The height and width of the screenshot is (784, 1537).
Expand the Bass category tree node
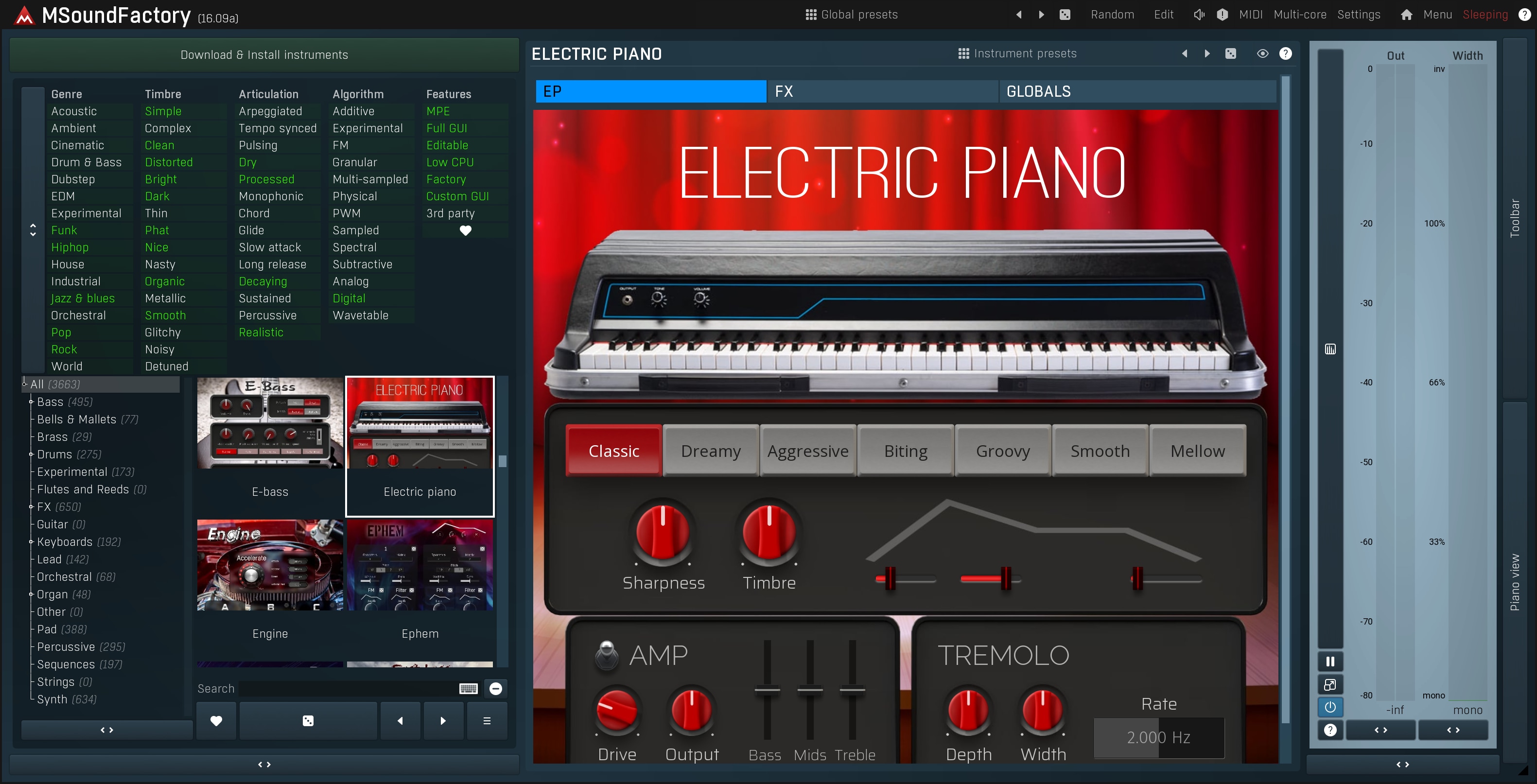(x=31, y=402)
